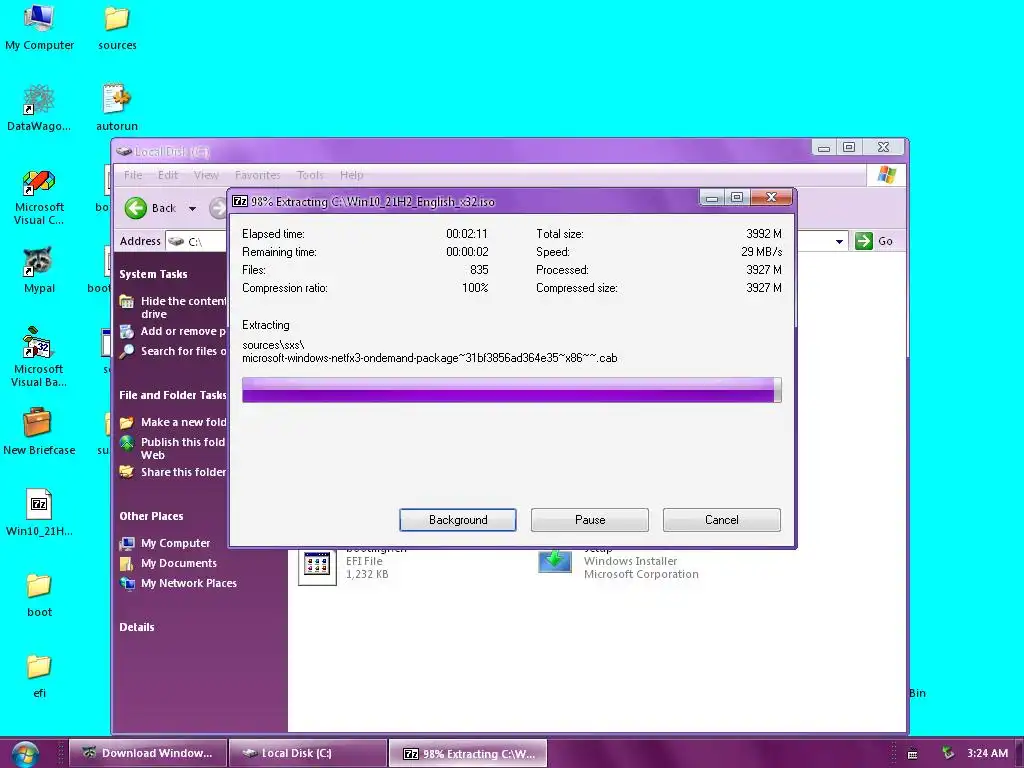Click the drive icon in Local Disk title bar

point(124,152)
